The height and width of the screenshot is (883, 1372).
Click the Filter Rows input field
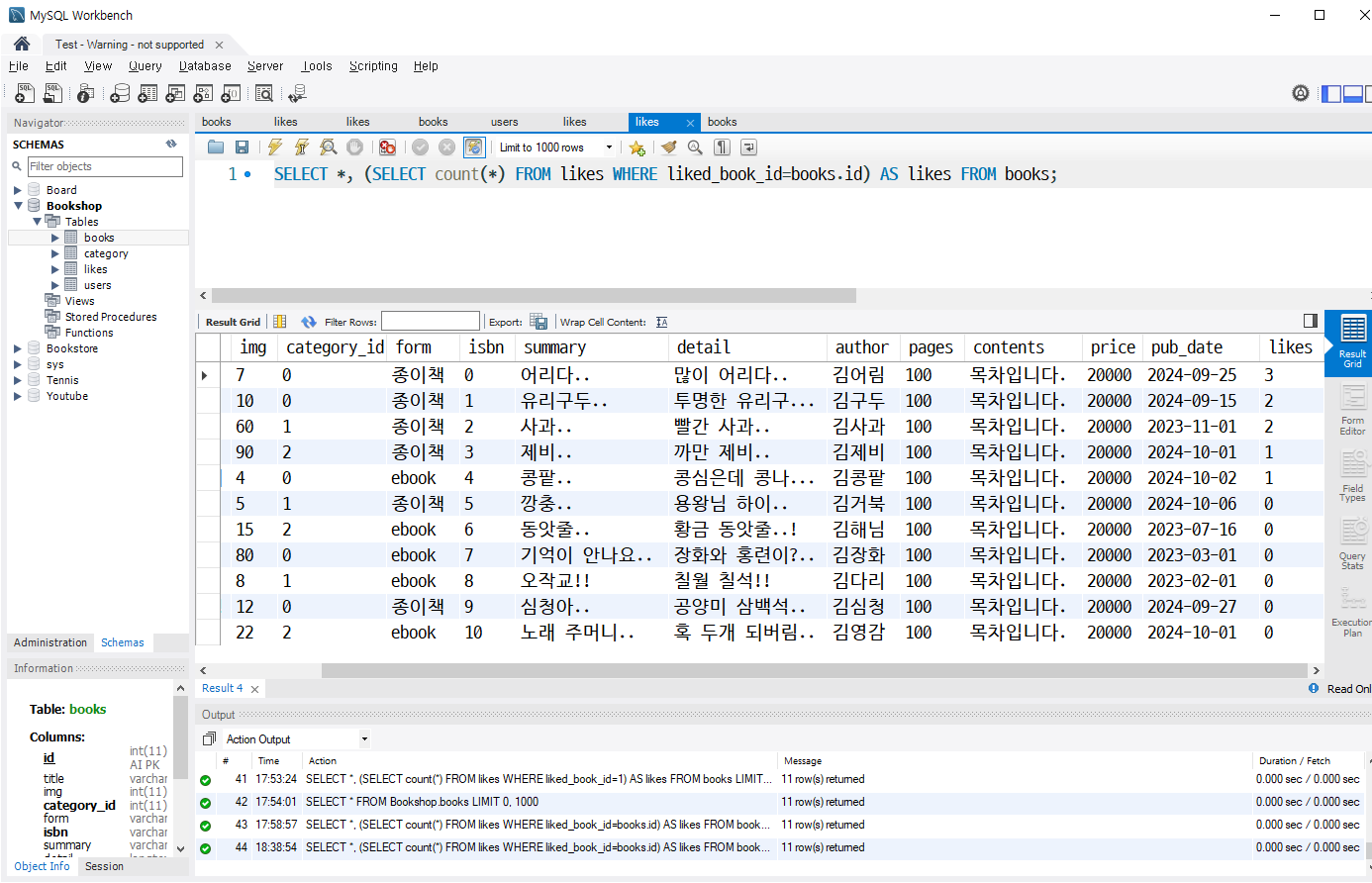[431, 322]
